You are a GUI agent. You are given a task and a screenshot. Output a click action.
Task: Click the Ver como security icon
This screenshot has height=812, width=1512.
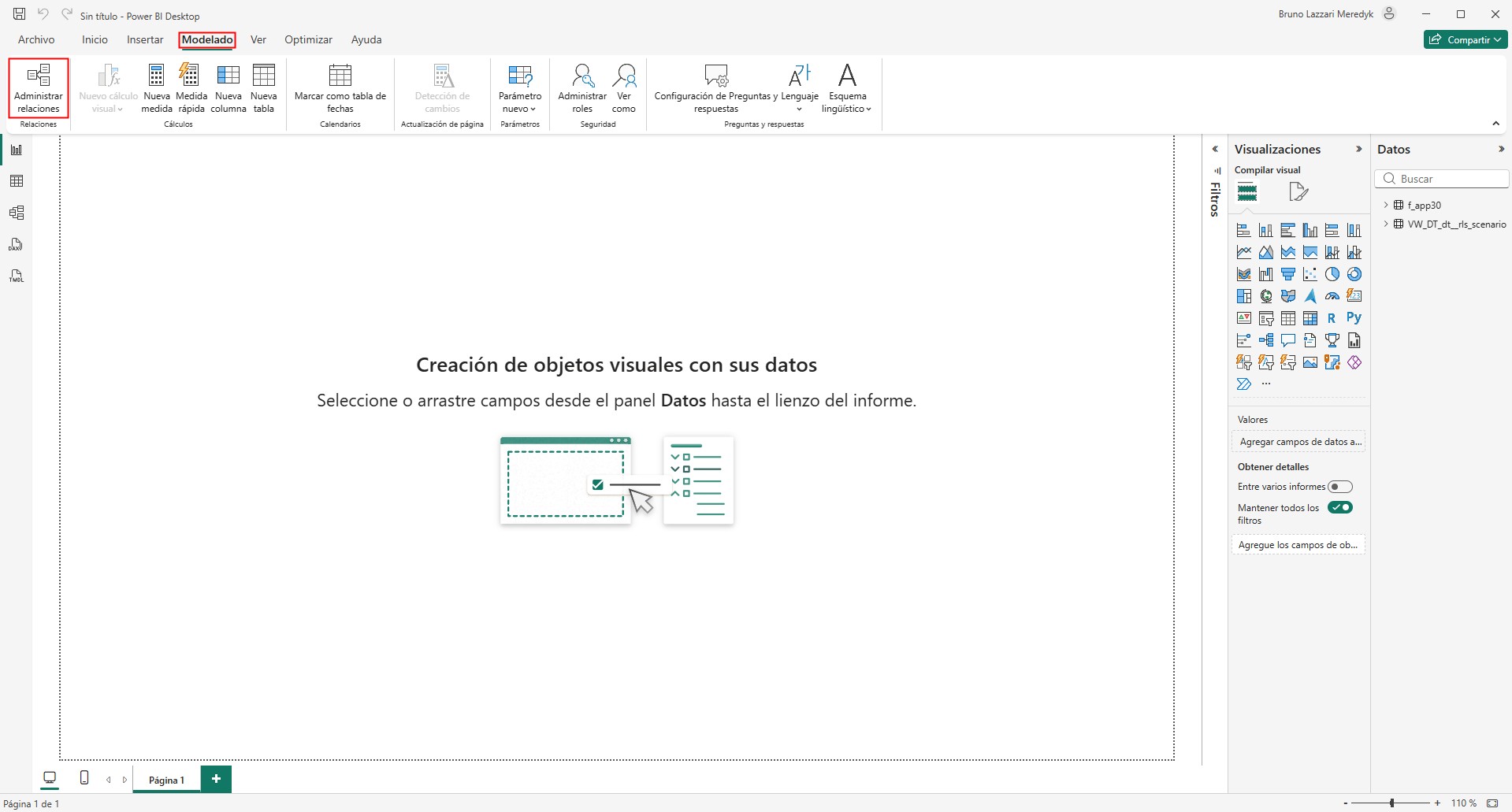pyautogui.click(x=624, y=88)
